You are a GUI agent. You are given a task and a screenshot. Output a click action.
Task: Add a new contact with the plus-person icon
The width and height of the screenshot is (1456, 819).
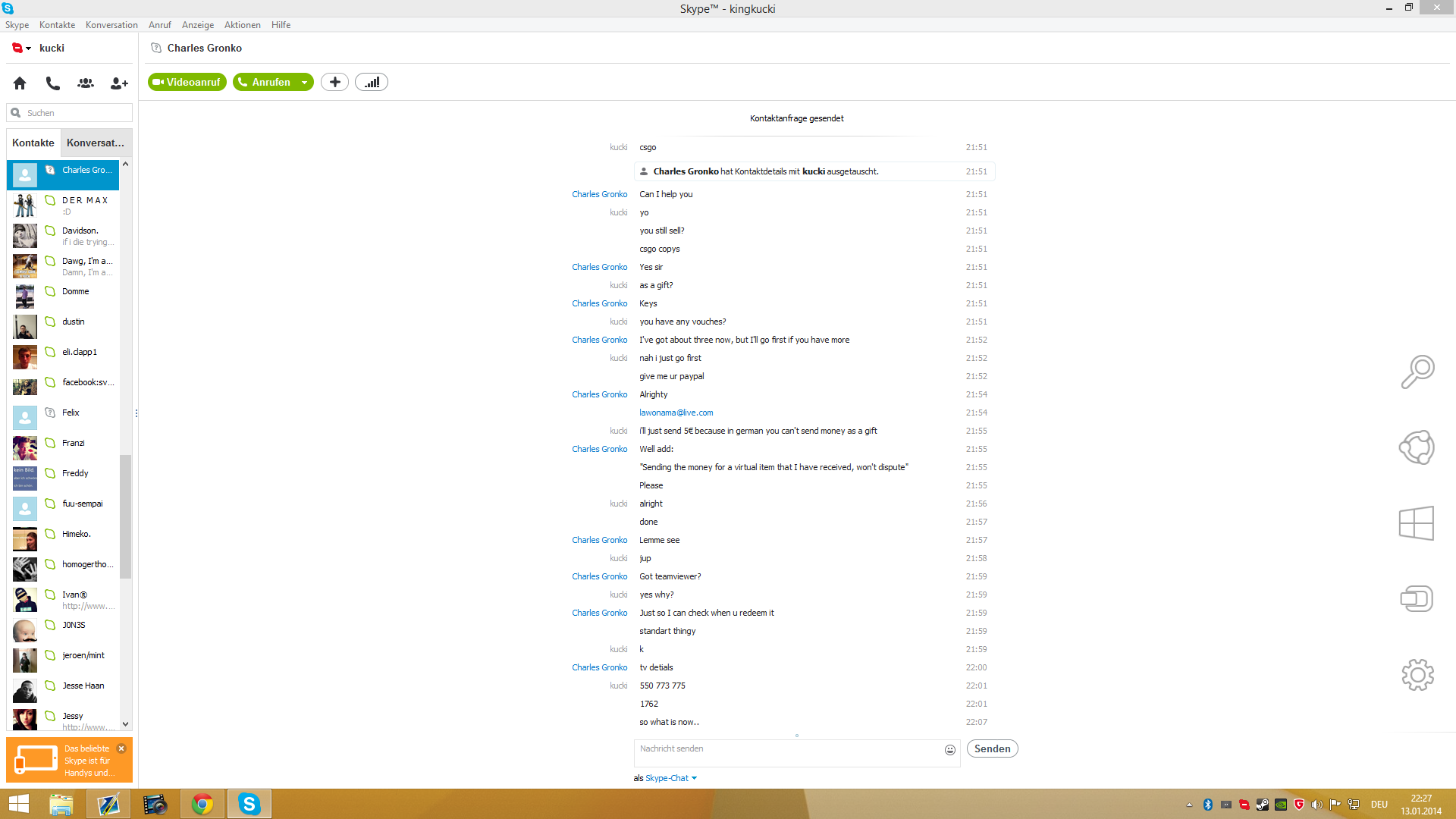pos(119,83)
